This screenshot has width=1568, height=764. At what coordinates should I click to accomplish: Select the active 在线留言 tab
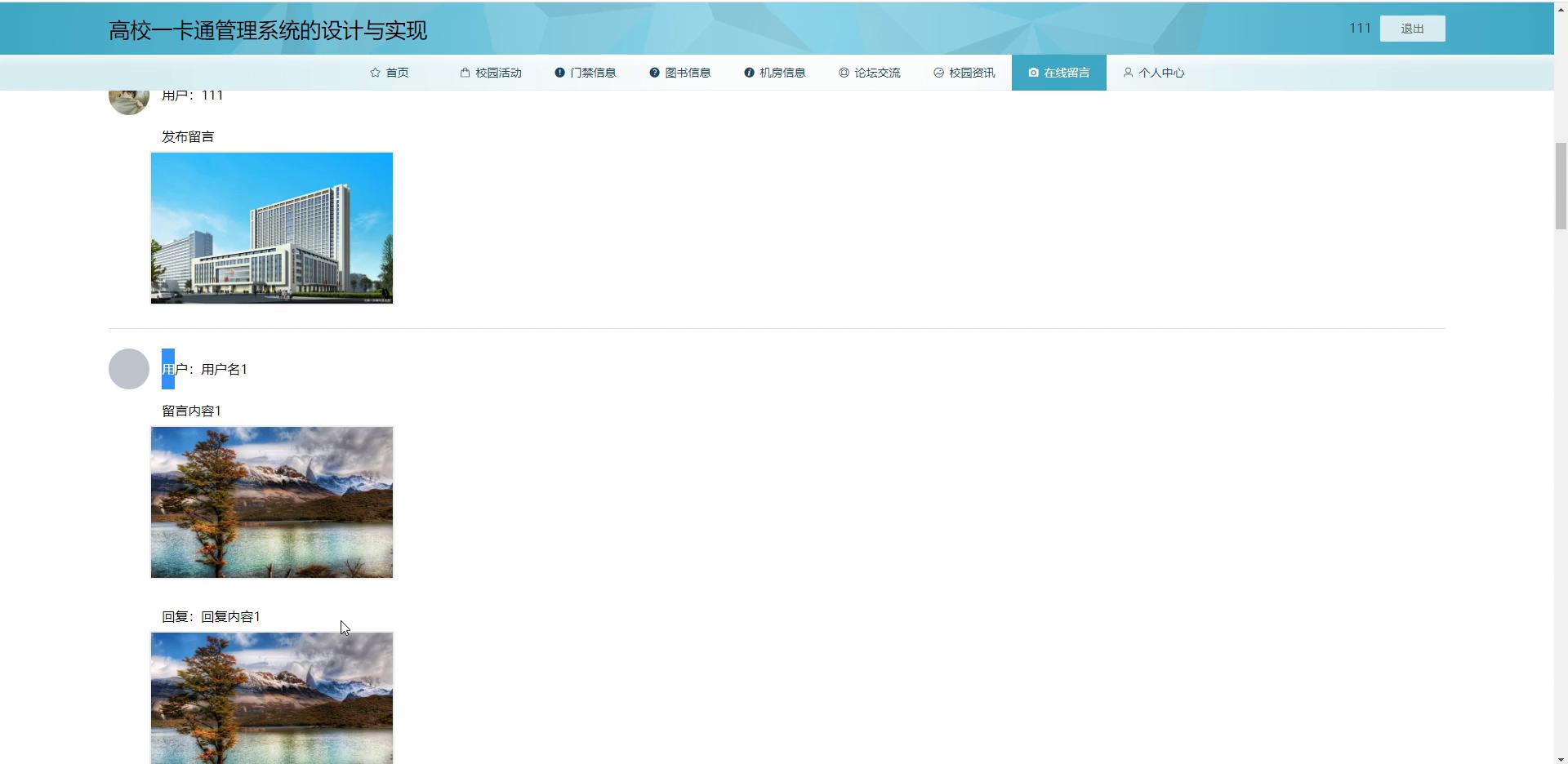point(1059,73)
